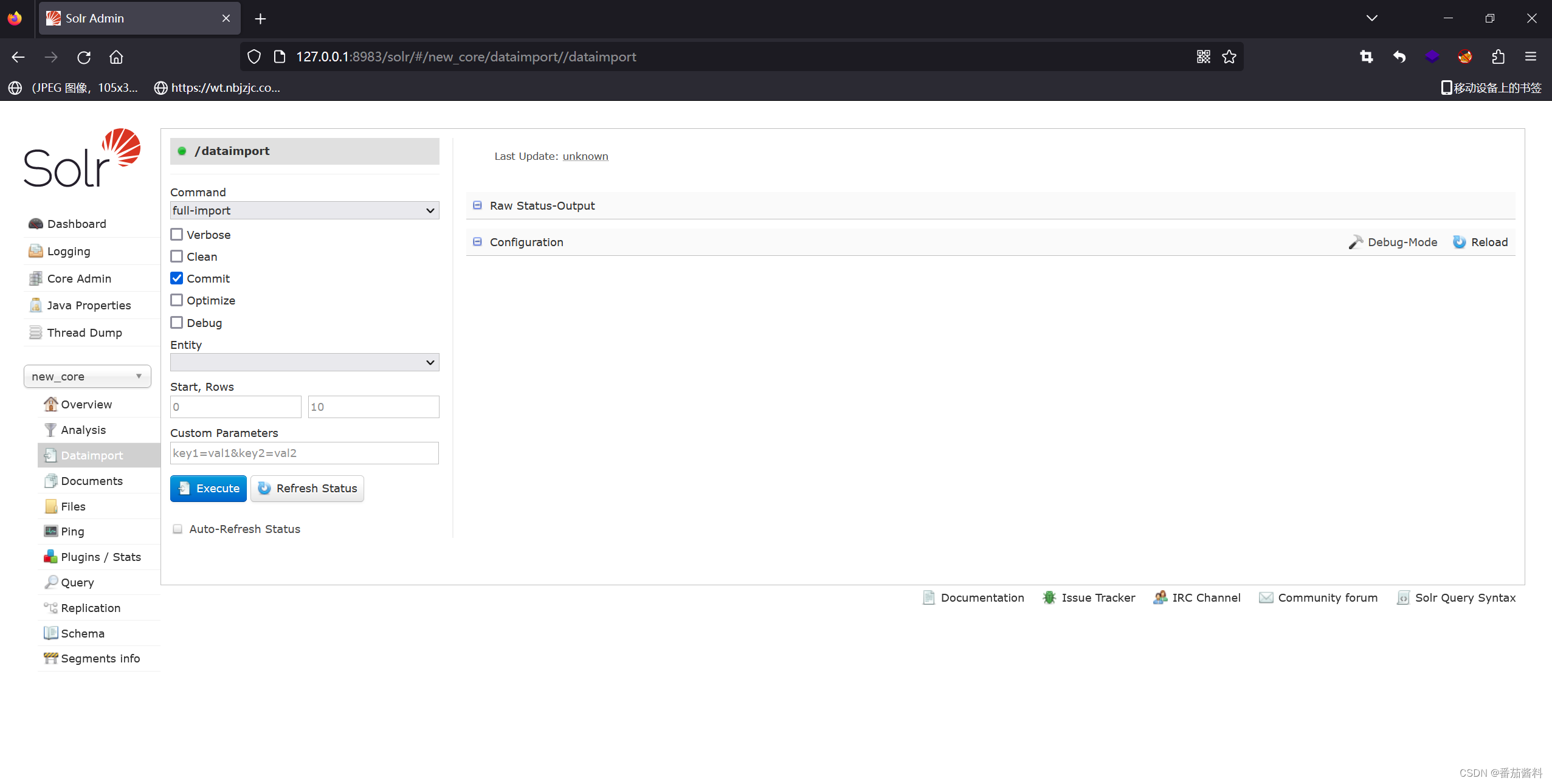The width and height of the screenshot is (1552, 784).
Task: Click the browser QR code icon
Action: 1203,57
